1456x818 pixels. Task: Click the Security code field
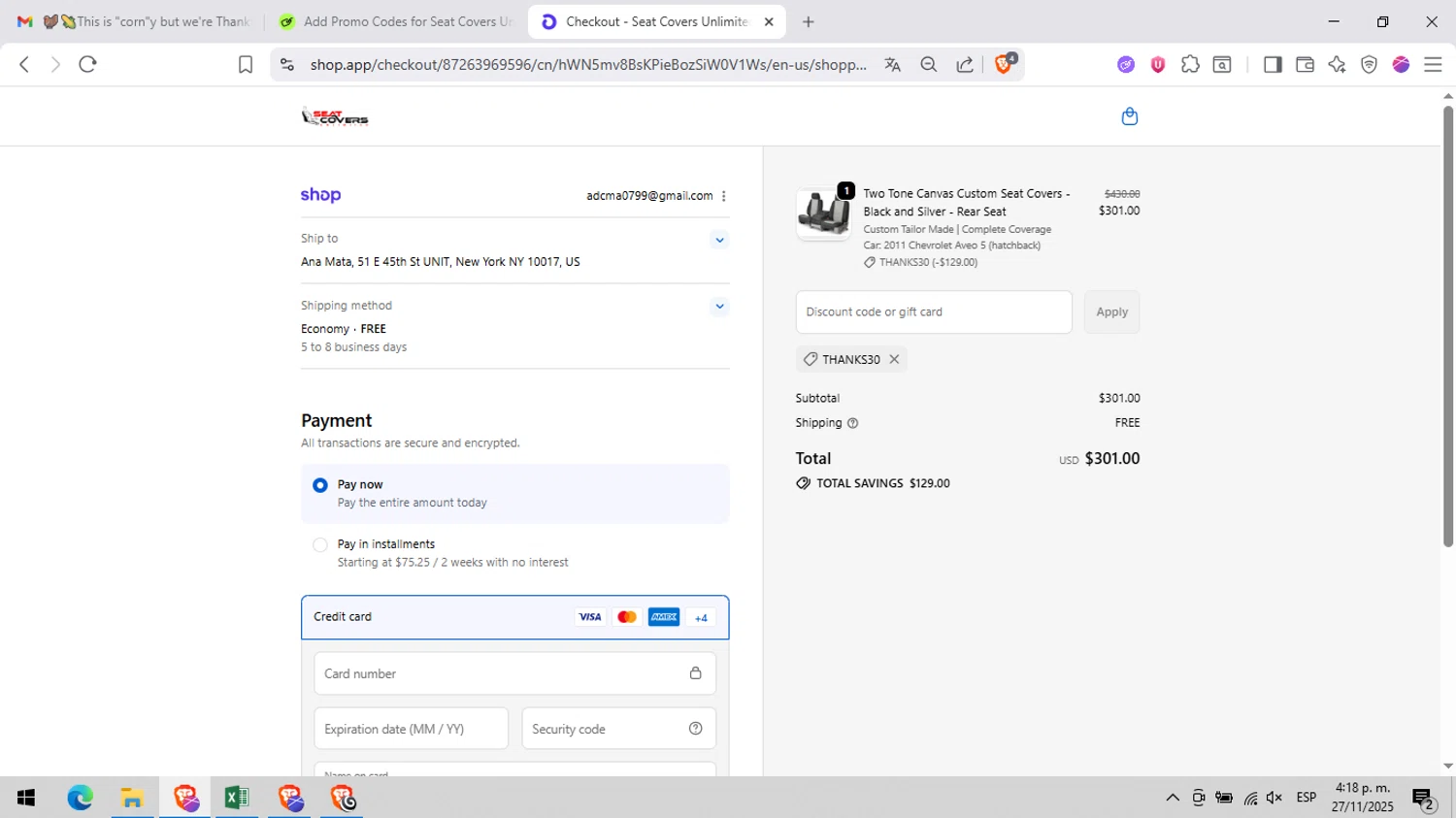[x=618, y=729]
